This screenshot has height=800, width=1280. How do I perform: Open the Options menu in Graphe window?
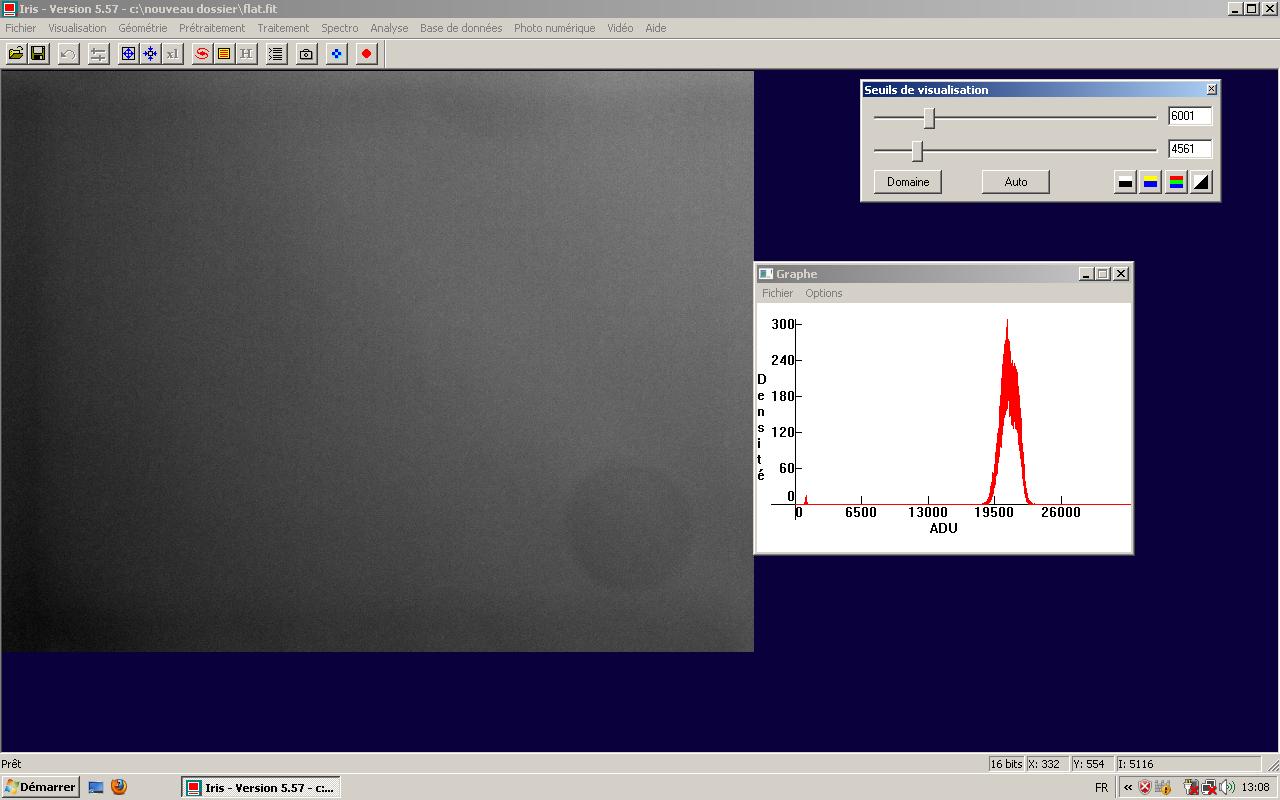point(824,293)
